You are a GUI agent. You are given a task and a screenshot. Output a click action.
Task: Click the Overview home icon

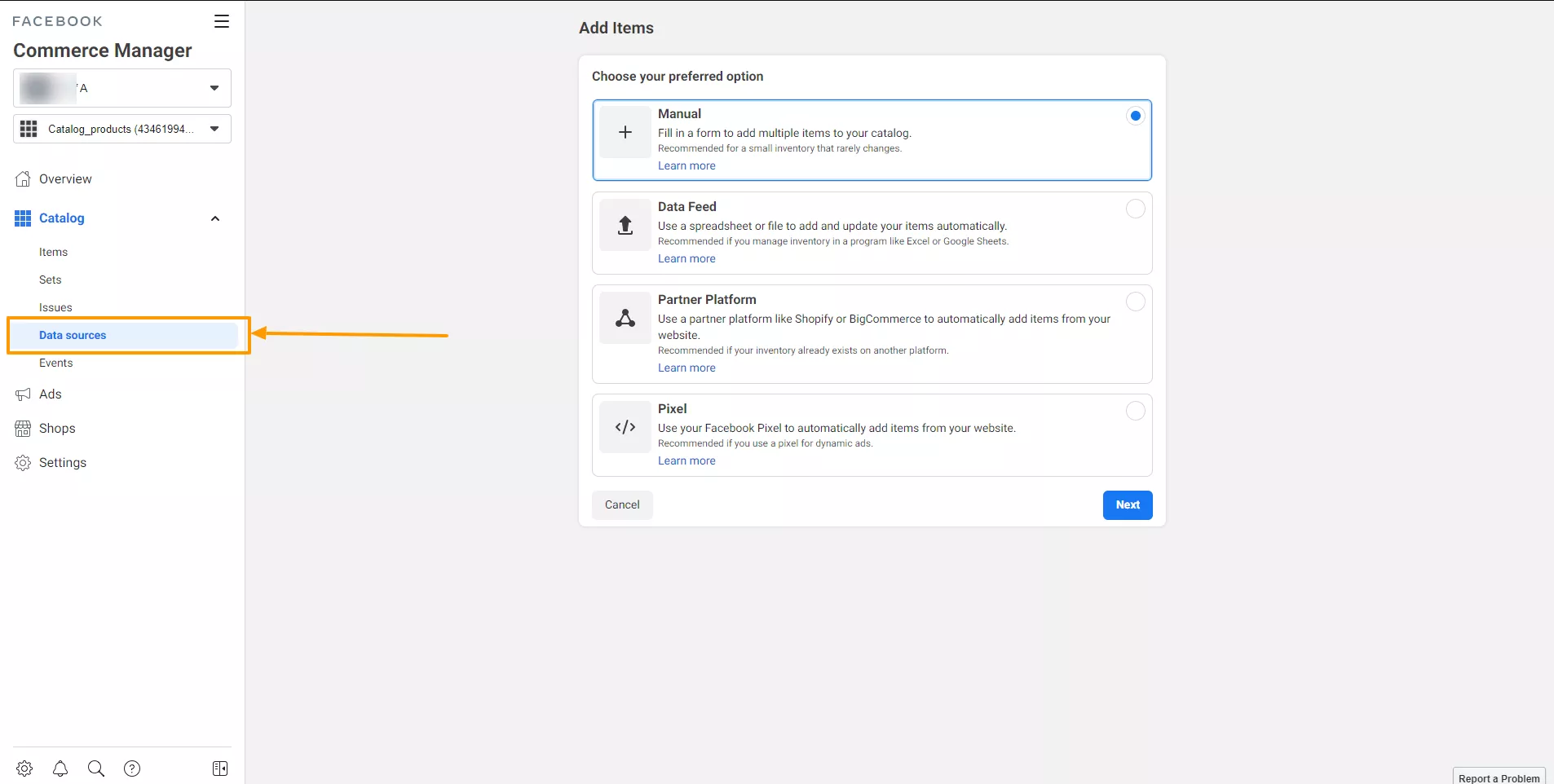(x=23, y=179)
